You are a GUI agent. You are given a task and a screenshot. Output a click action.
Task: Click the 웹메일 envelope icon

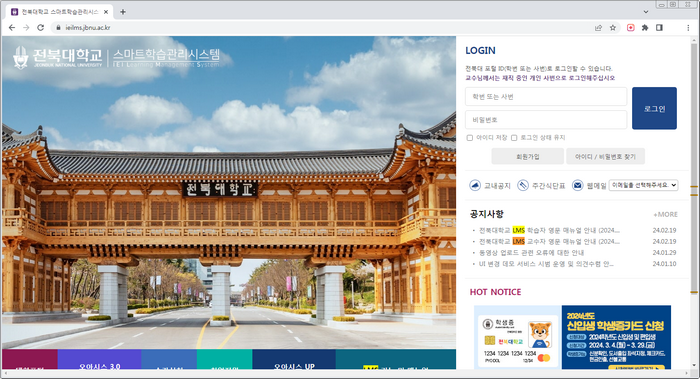[578, 185]
